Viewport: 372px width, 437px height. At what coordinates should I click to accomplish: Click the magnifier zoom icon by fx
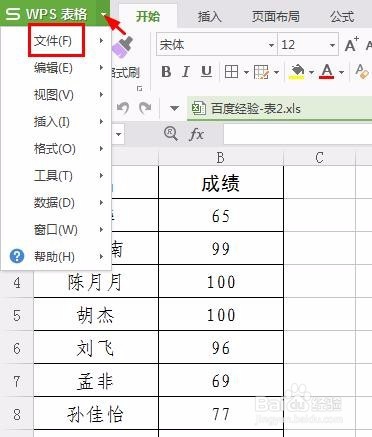point(171,134)
